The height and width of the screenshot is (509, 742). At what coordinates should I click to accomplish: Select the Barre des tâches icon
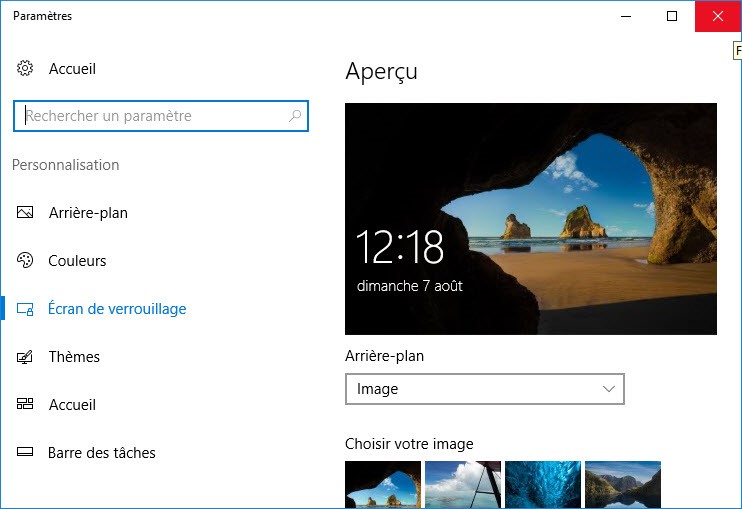25,453
